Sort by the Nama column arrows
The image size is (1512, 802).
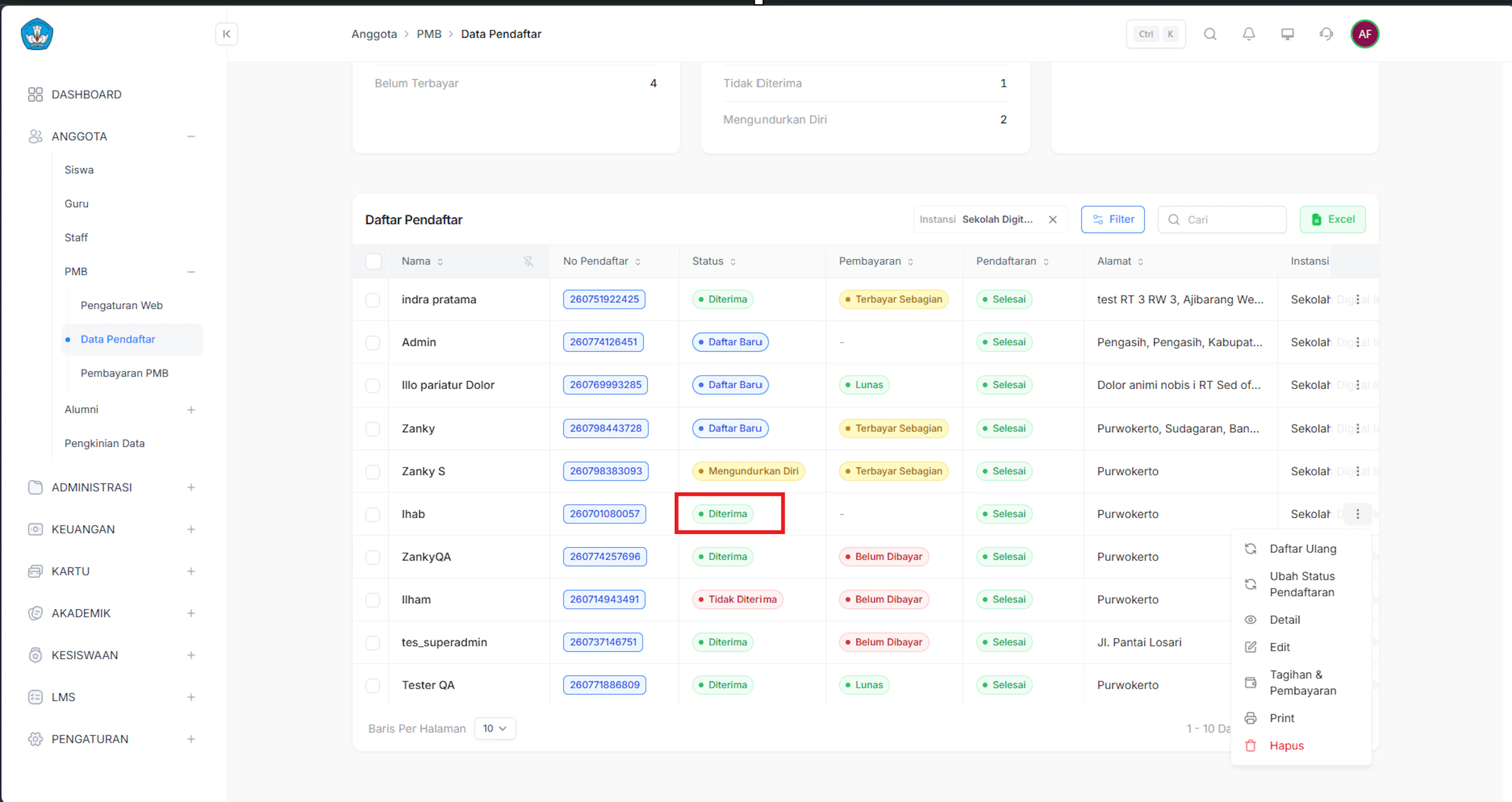click(440, 262)
